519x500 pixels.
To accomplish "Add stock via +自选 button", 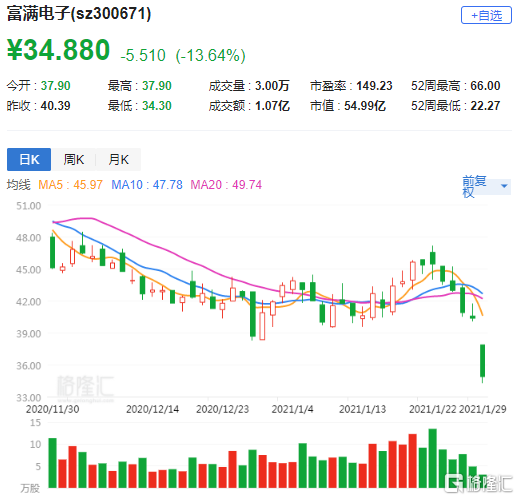I will [486, 15].
